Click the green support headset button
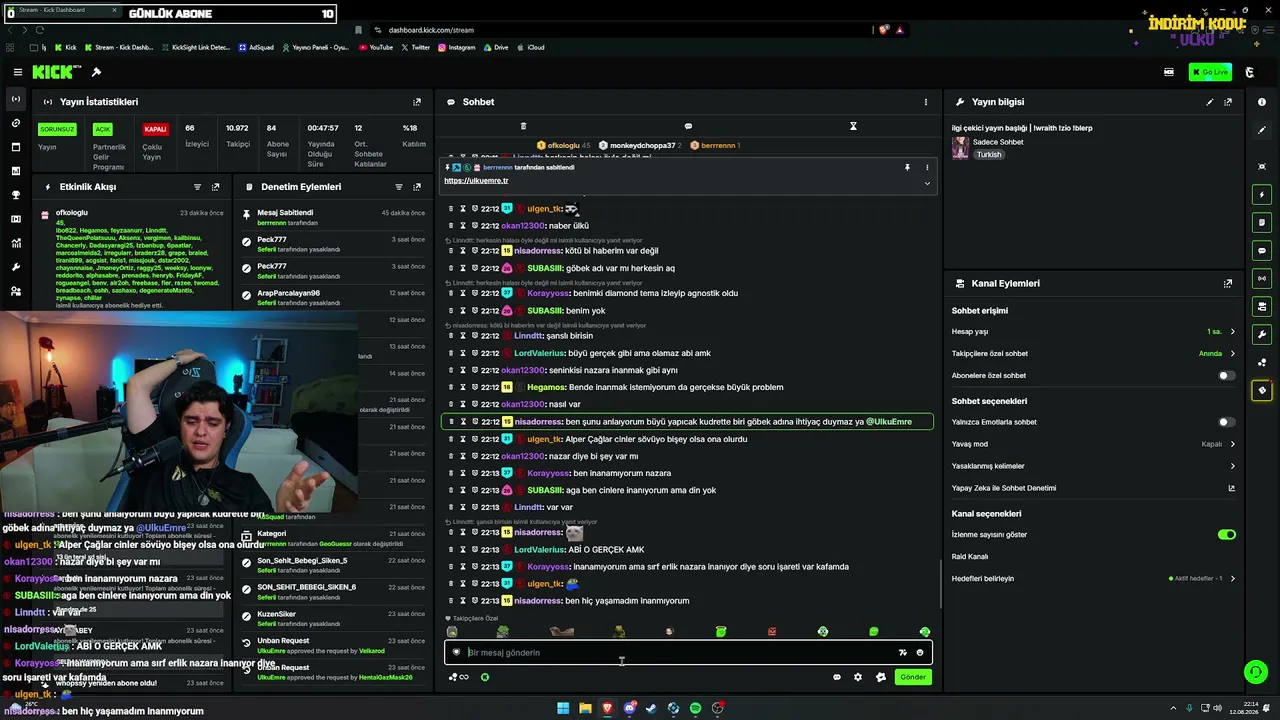The width and height of the screenshot is (1280, 720). (1255, 672)
